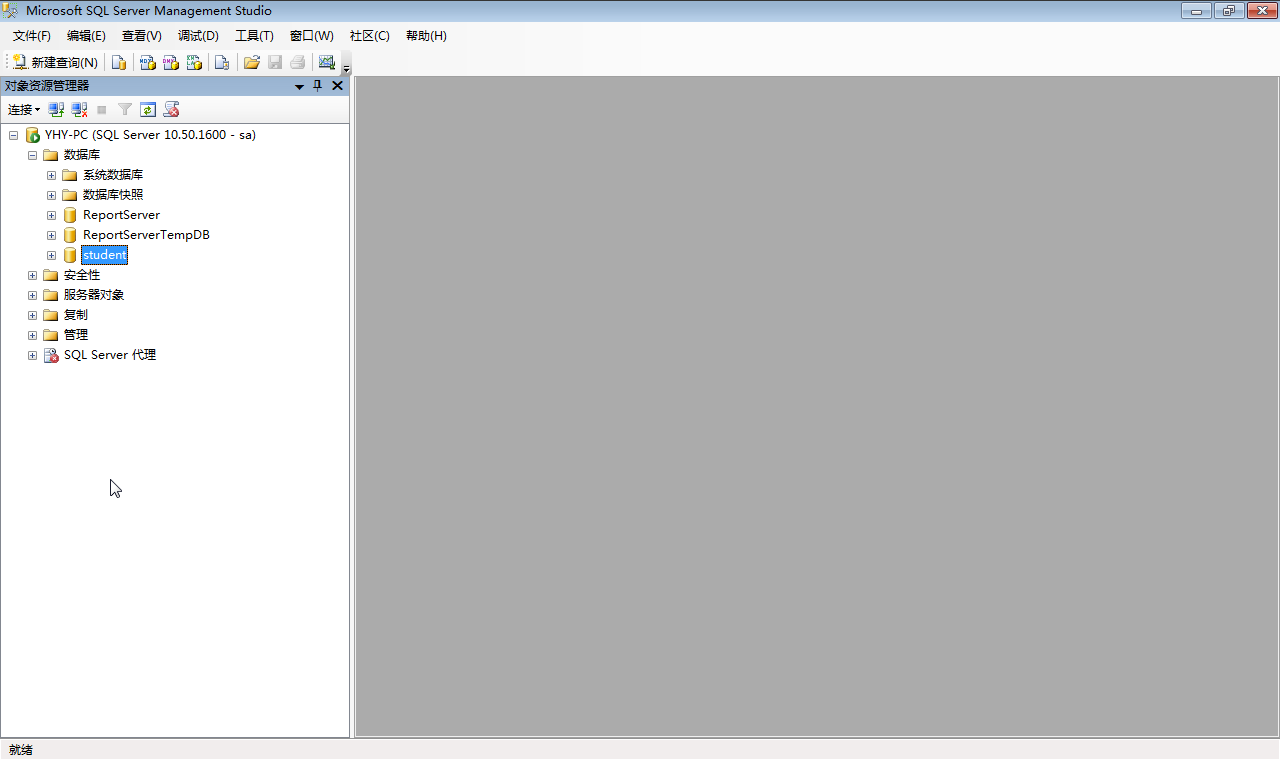Screen dimensions: 1280x760
Task: Expand the 管理 folder
Action: (32, 335)
